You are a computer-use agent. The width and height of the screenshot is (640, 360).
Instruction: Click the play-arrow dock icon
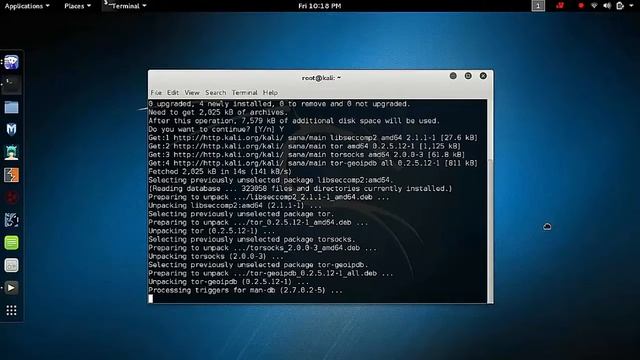pyautogui.click(x=11, y=288)
